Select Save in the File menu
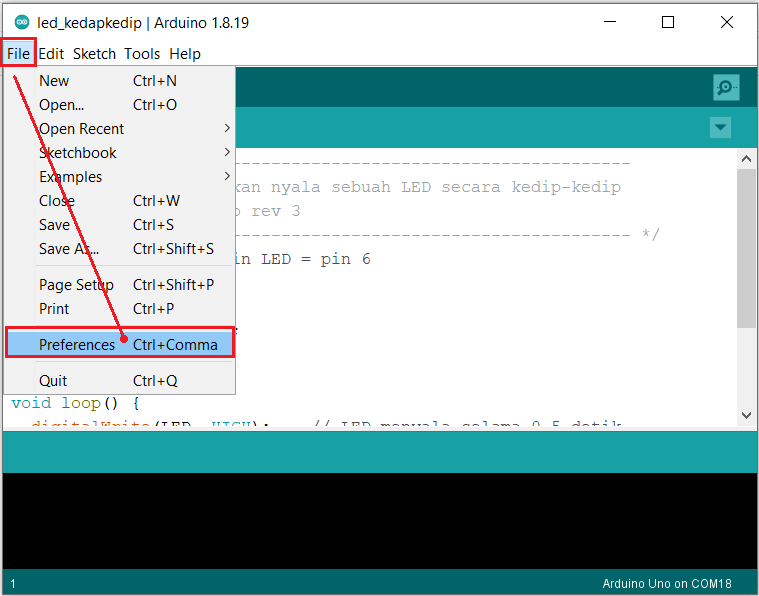This screenshot has height=596, width=759. coord(120,224)
